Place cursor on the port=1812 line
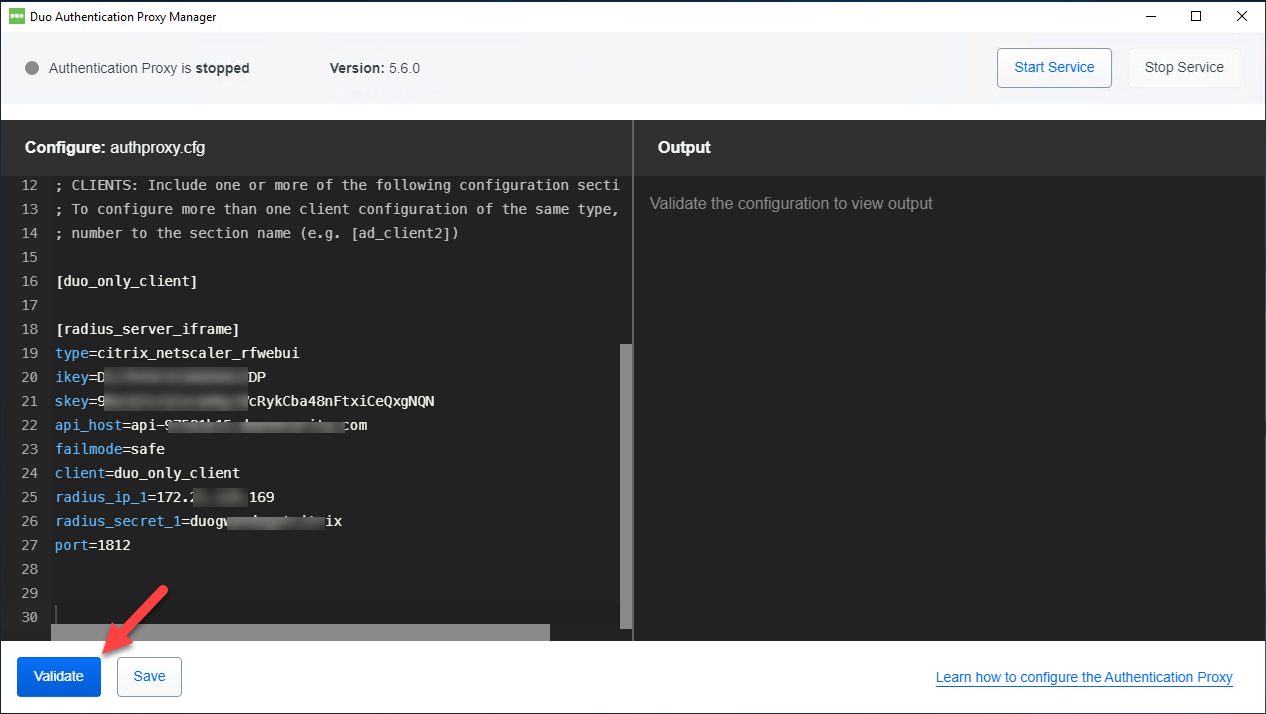 93,545
